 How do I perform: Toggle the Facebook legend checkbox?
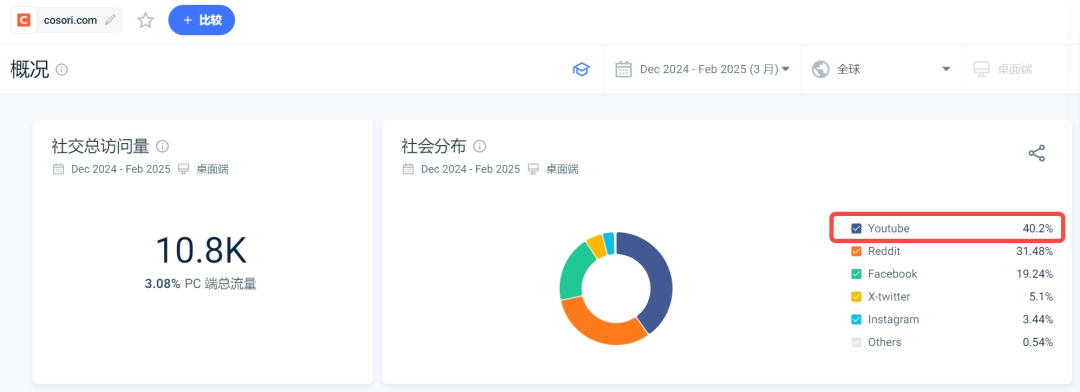[x=856, y=274]
